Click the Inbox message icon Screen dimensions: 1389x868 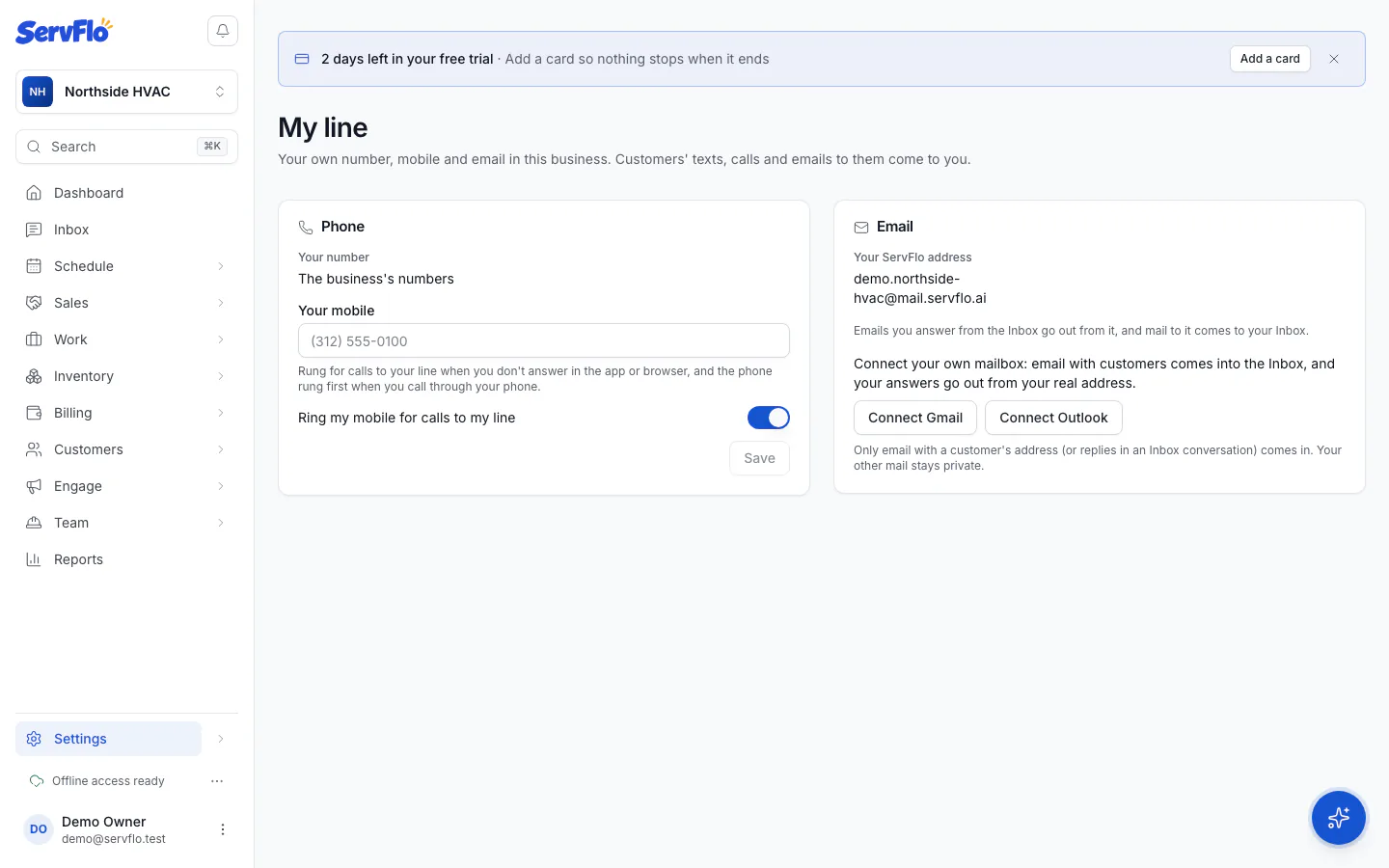[x=34, y=230]
